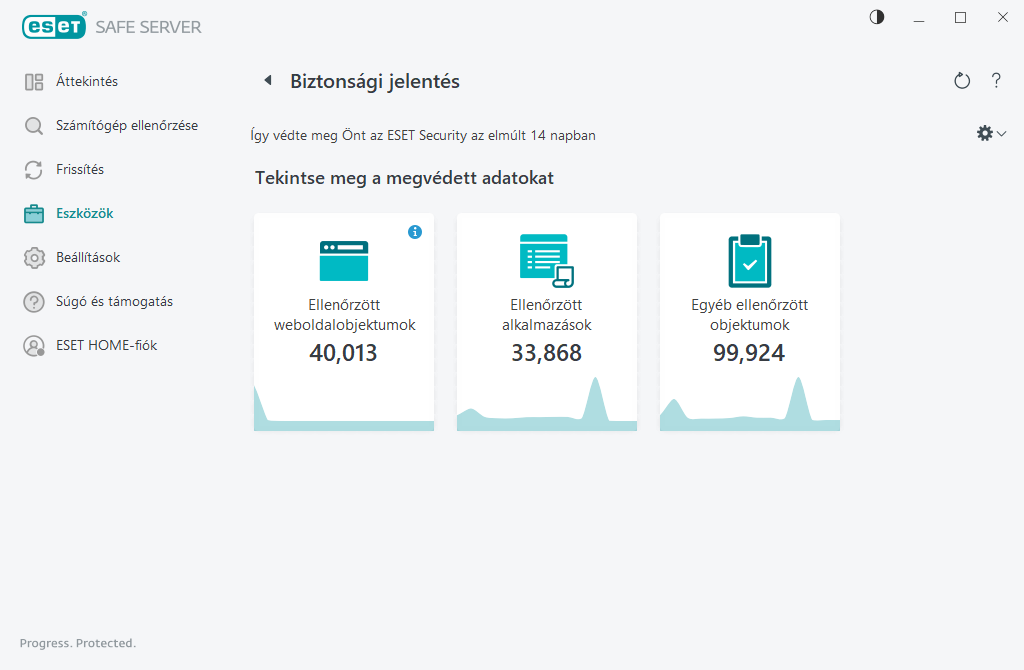The height and width of the screenshot is (670, 1024).
Task: Go back using the left arrow
Action: (x=268, y=80)
